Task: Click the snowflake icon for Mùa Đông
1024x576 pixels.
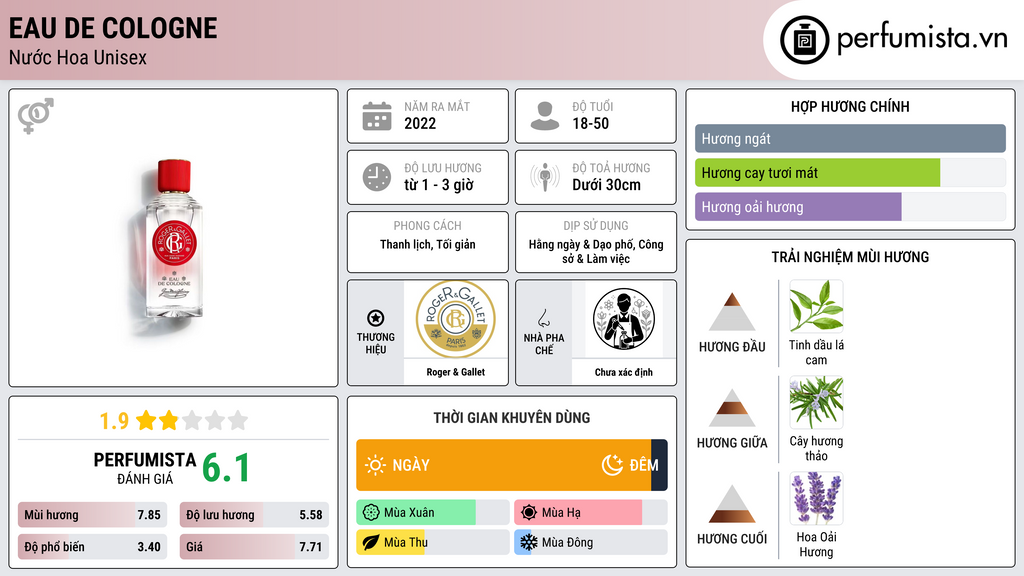Action: [529, 542]
